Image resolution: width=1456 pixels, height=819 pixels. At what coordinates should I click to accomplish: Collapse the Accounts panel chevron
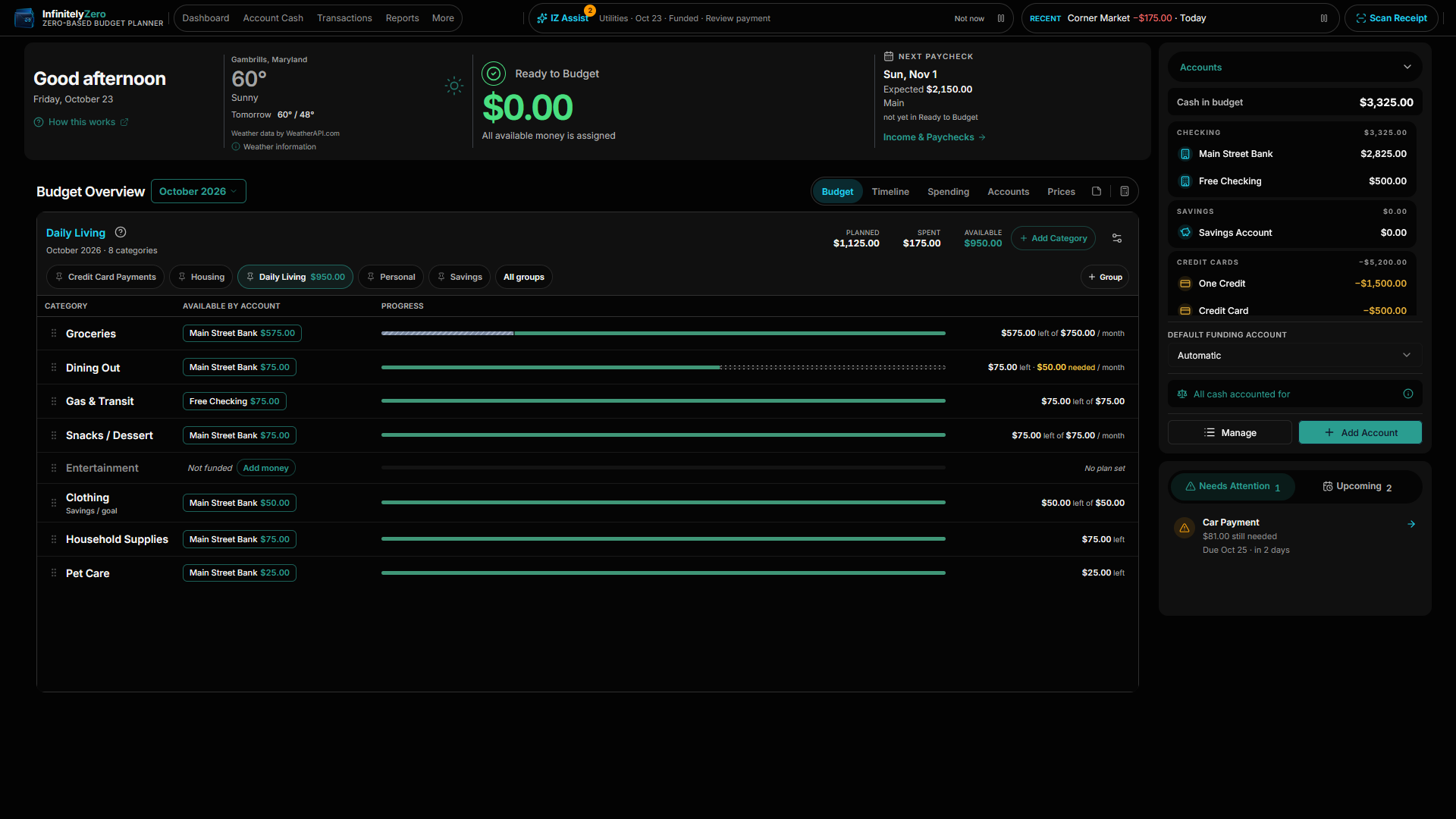(x=1407, y=67)
